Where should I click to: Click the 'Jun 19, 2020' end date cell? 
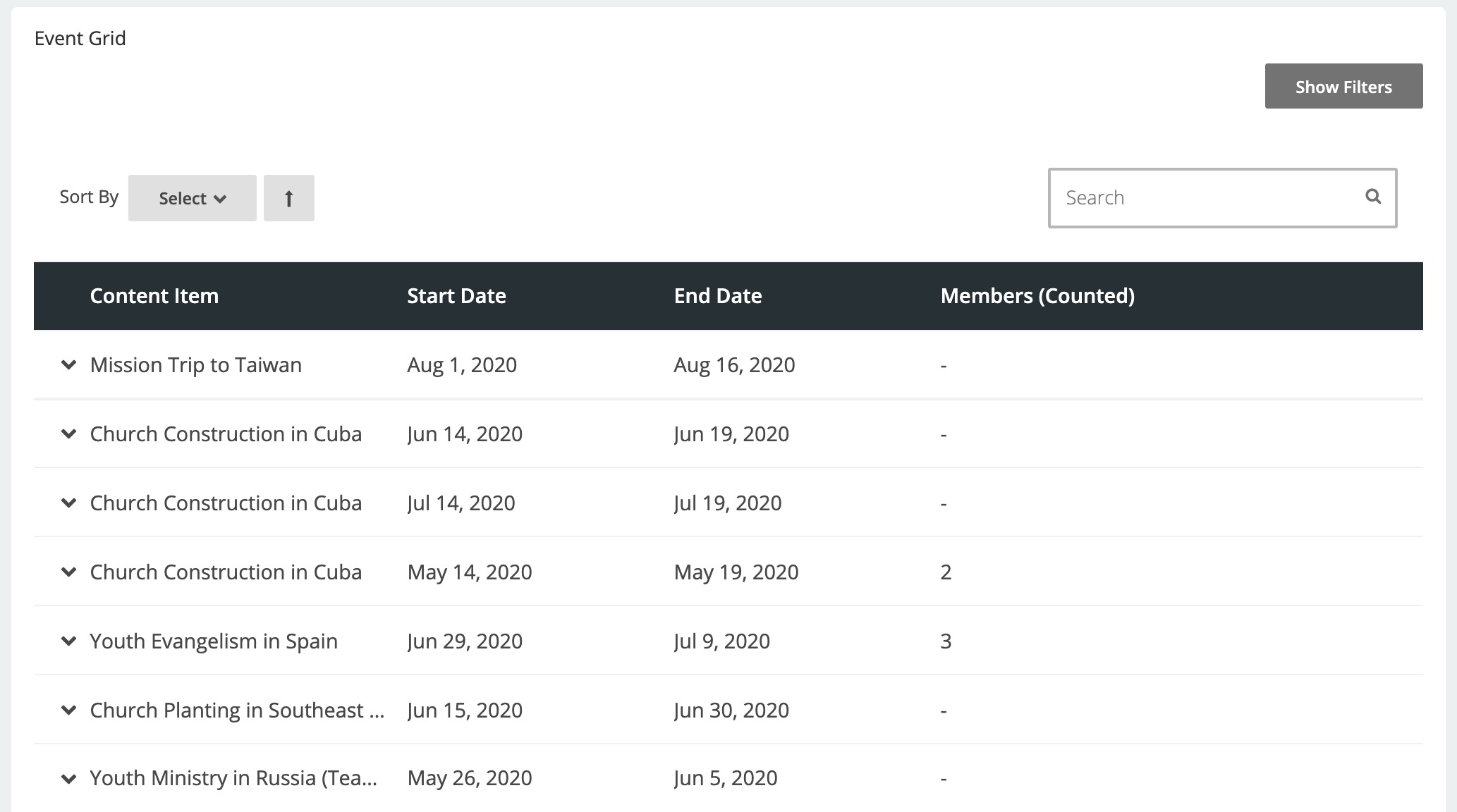pyautogui.click(x=731, y=434)
